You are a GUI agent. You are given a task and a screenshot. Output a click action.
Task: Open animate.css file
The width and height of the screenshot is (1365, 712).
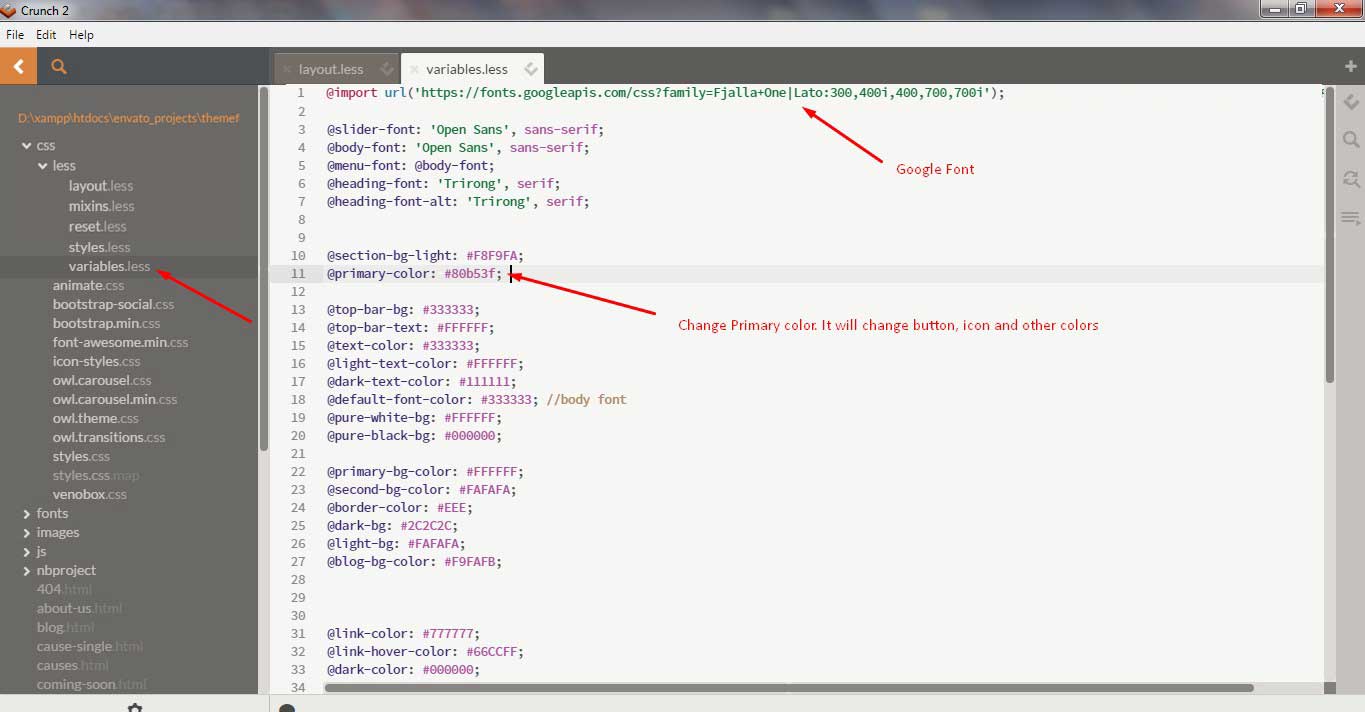pos(88,285)
